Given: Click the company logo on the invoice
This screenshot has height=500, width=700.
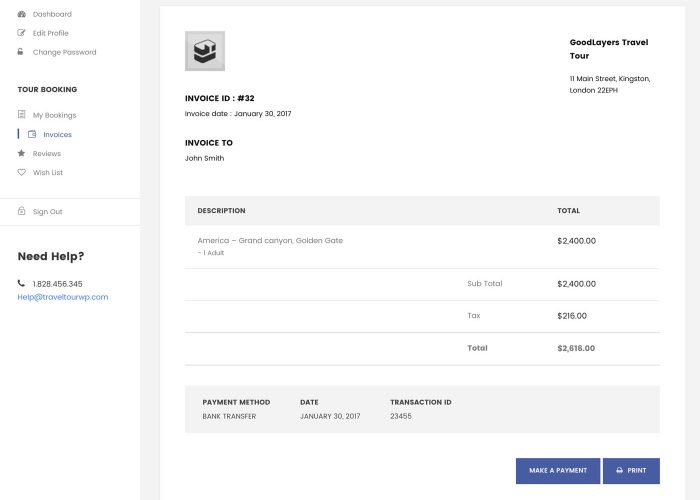Looking at the screenshot, I should coord(205,51).
